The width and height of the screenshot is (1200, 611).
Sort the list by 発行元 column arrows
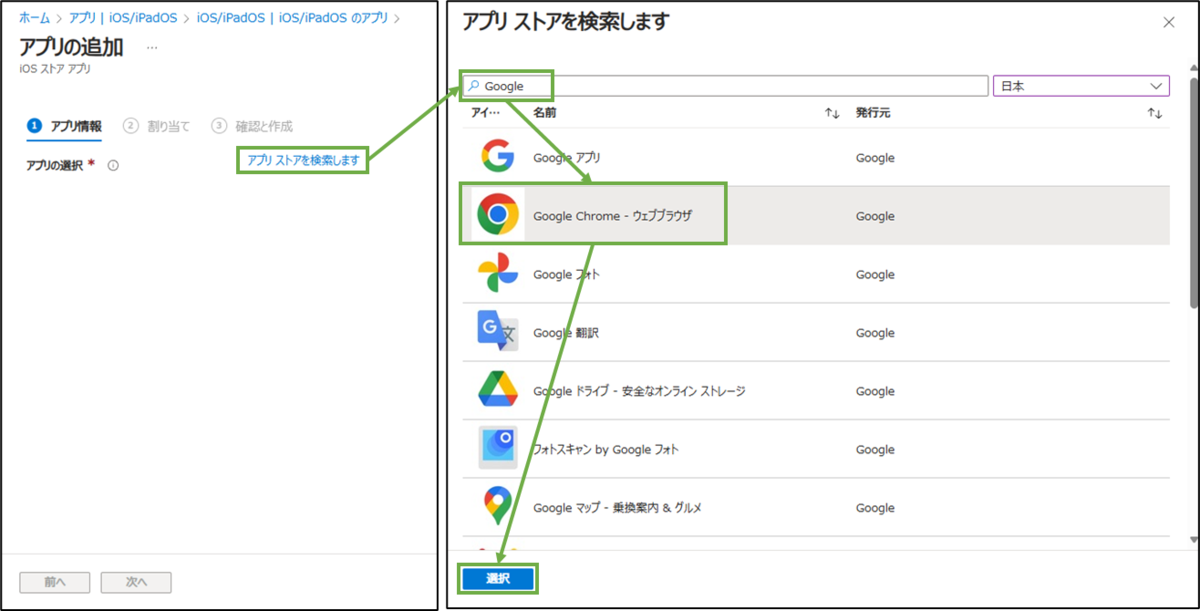[x=1155, y=114]
